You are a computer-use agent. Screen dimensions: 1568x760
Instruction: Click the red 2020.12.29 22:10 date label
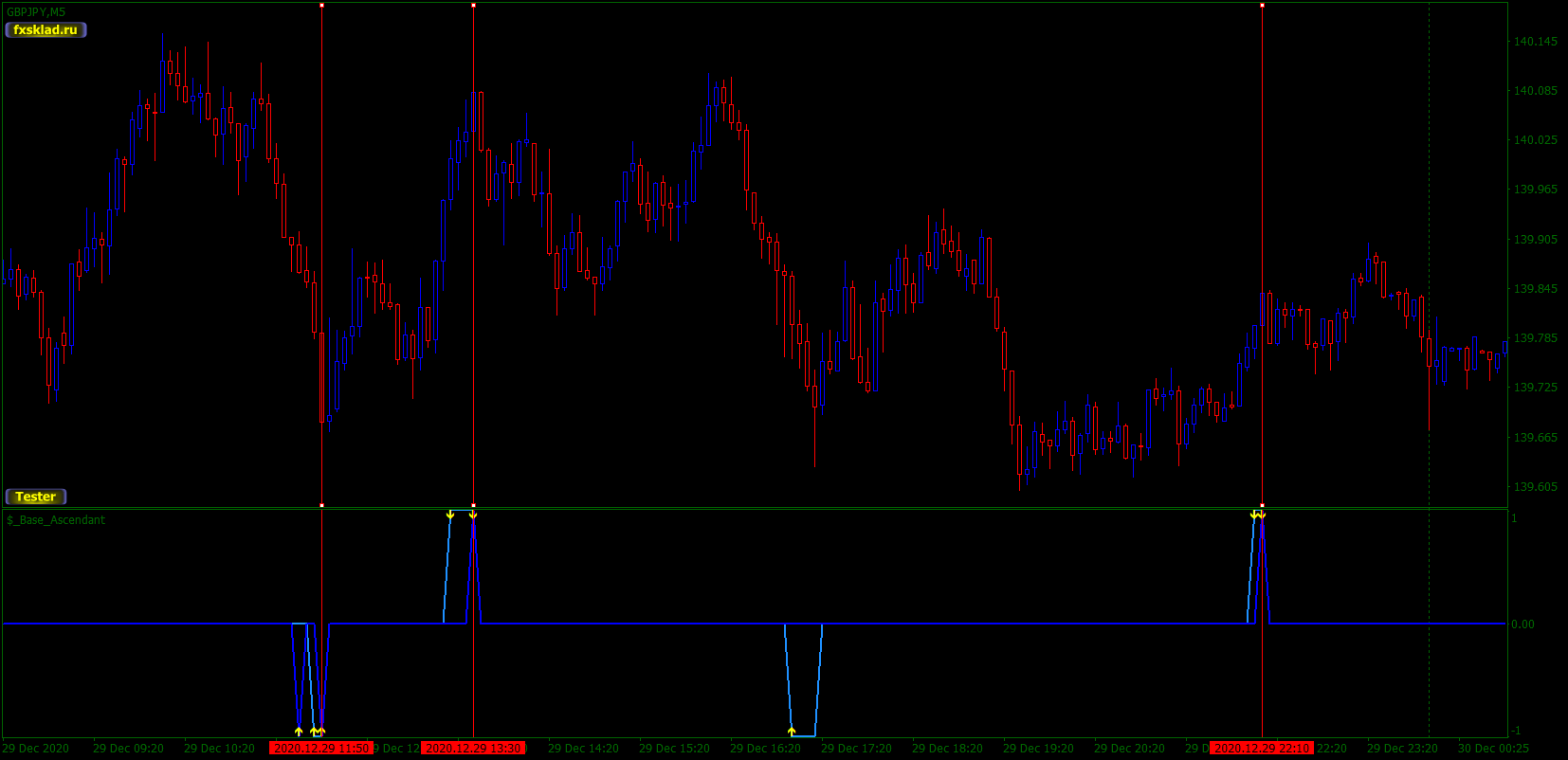pyautogui.click(x=1262, y=749)
